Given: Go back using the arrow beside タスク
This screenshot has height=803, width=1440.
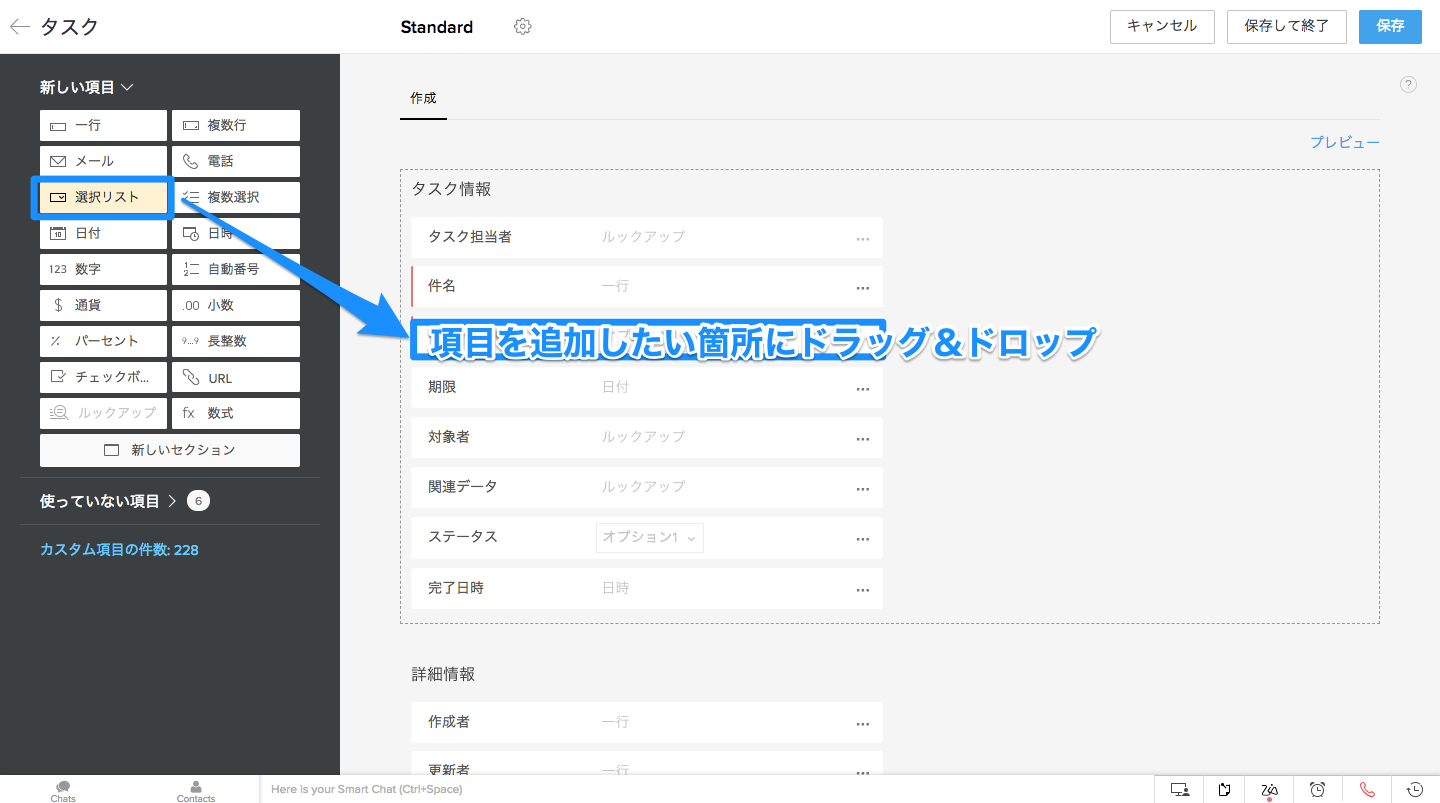Looking at the screenshot, I should coord(20,27).
